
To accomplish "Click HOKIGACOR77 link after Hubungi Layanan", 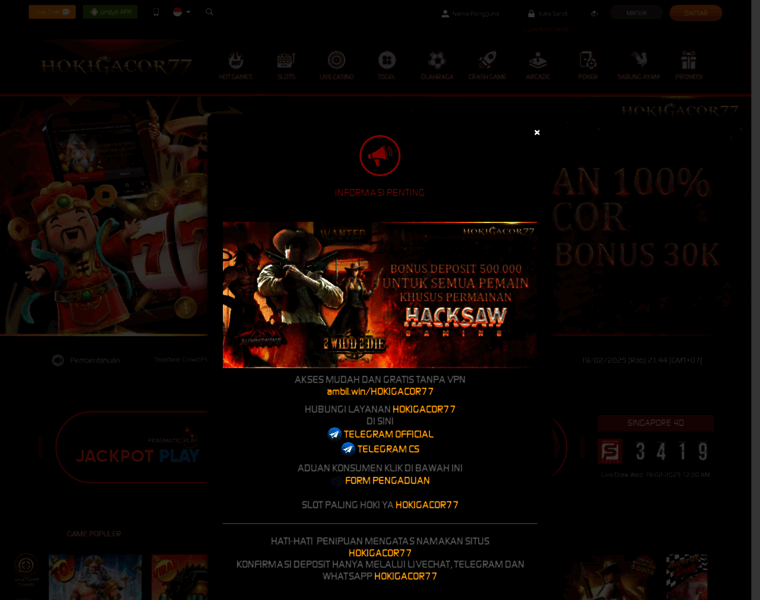I will click(424, 410).
